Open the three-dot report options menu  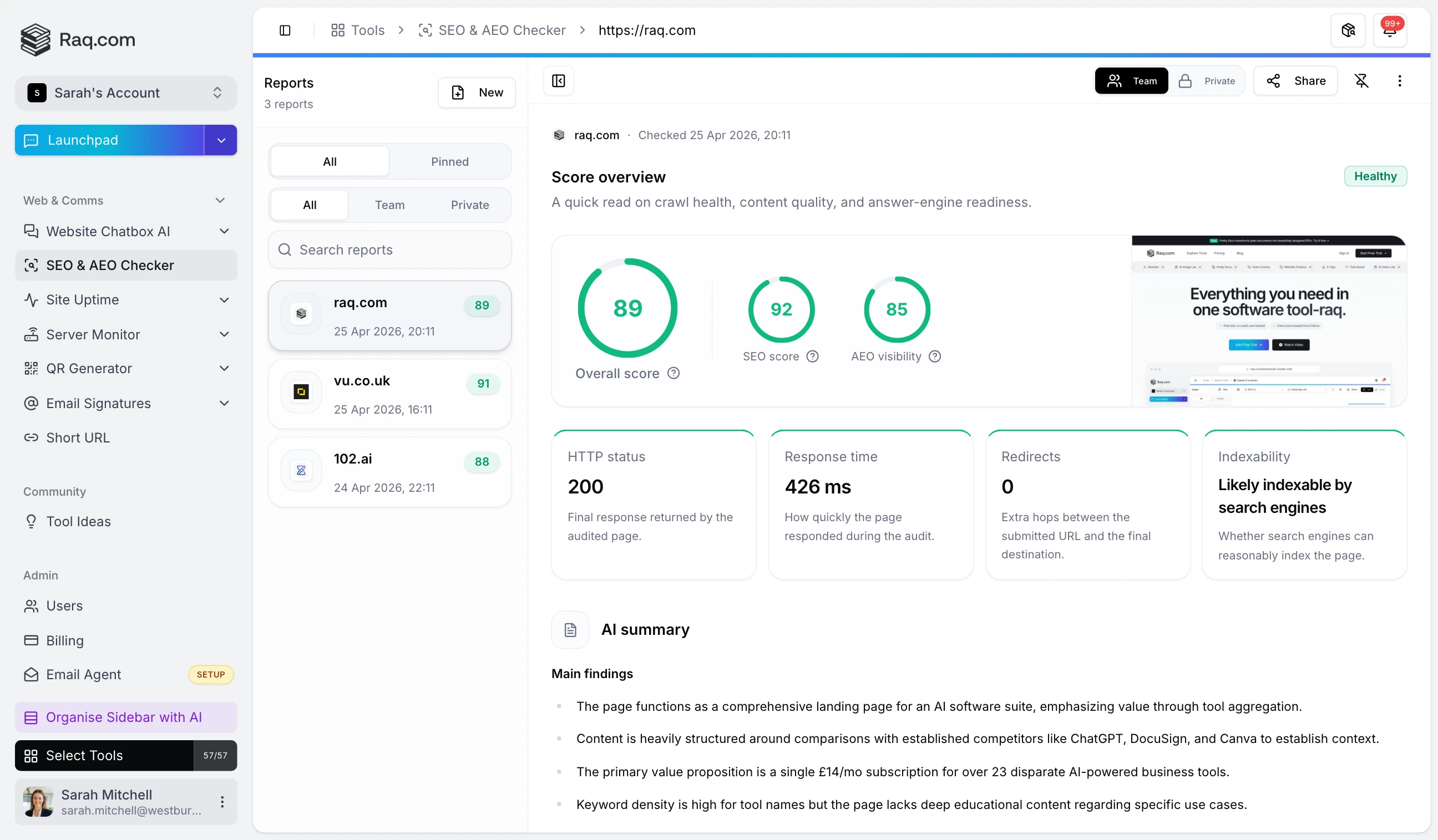click(x=1399, y=81)
